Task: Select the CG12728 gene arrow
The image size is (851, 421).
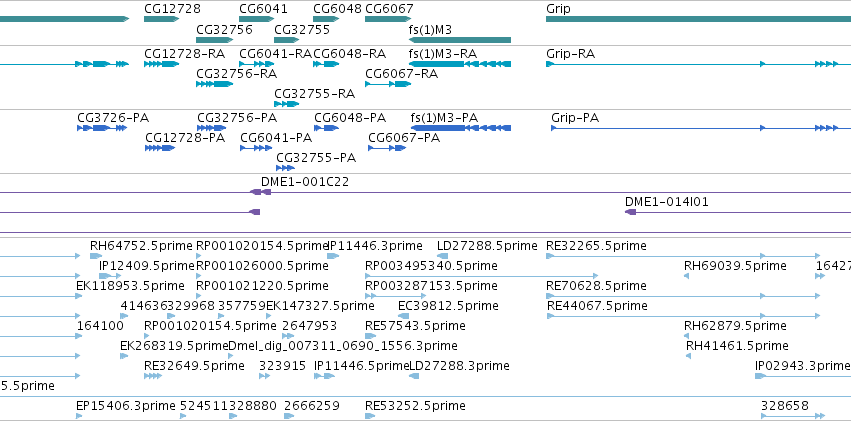Action: click(x=161, y=19)
